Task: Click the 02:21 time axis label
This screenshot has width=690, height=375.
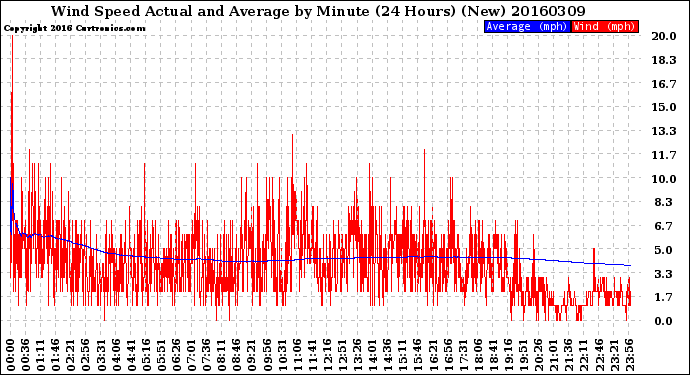Action: point(71,355)
